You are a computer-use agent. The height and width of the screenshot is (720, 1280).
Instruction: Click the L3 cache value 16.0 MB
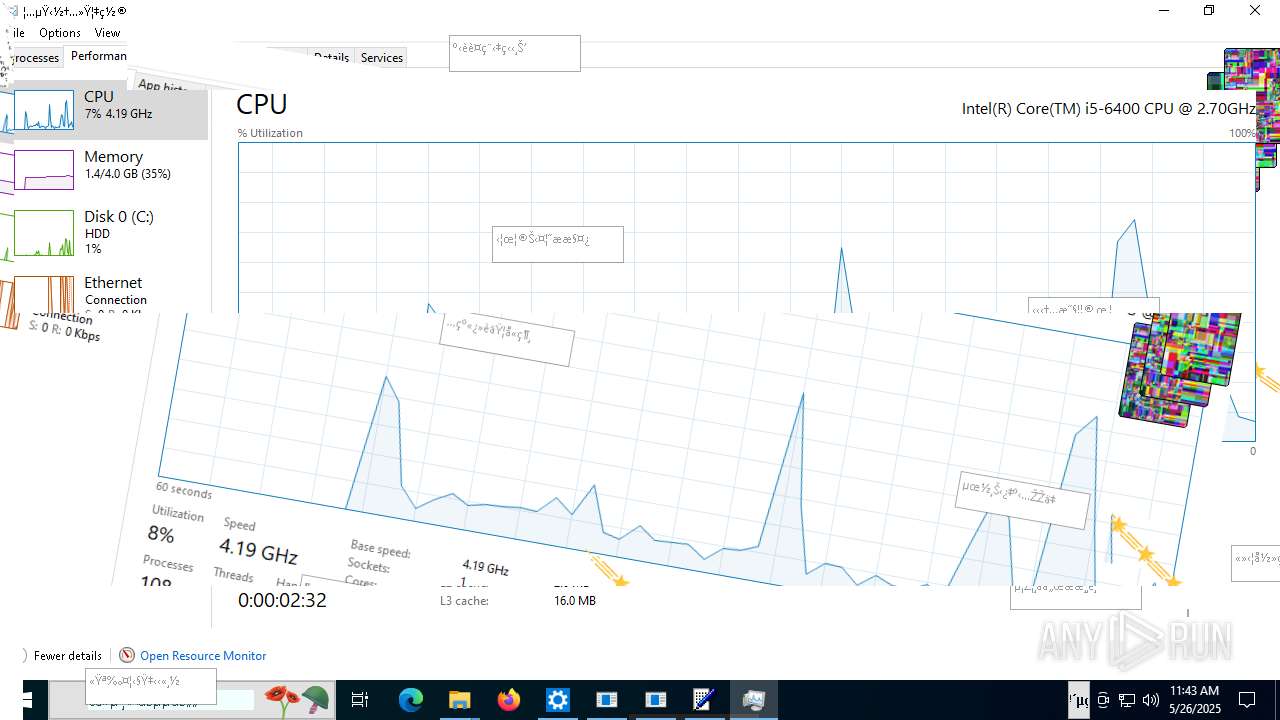pyautogui.click(x=575, y=601)
